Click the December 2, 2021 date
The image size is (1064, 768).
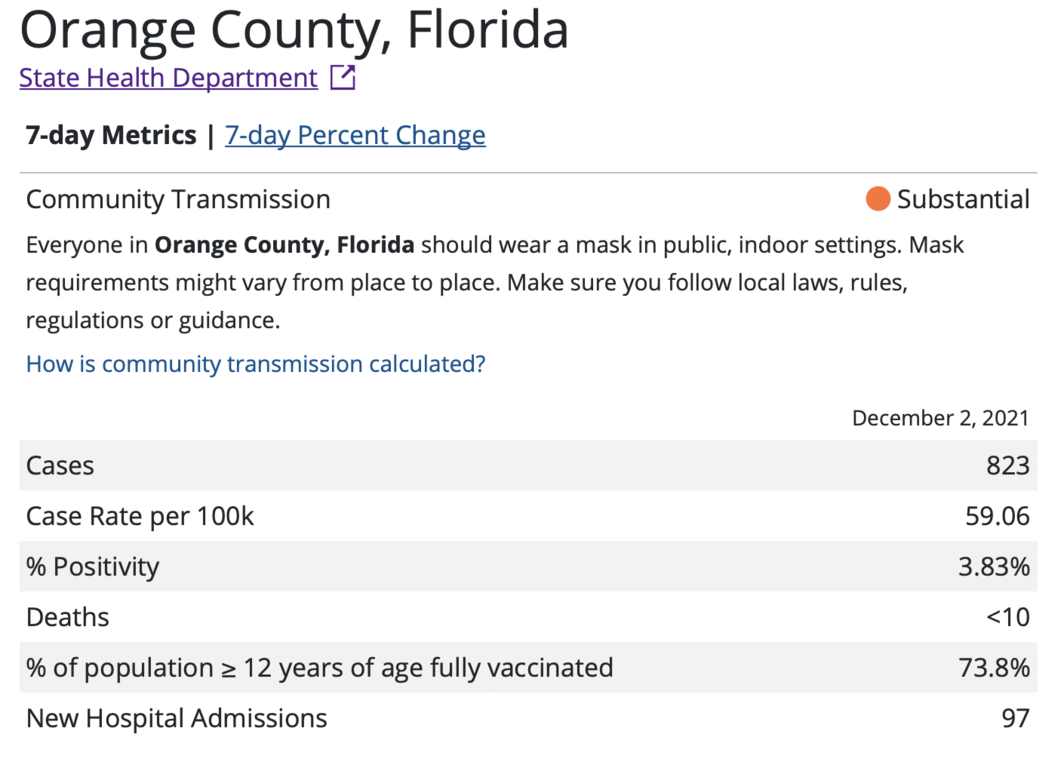pos(940,418)
